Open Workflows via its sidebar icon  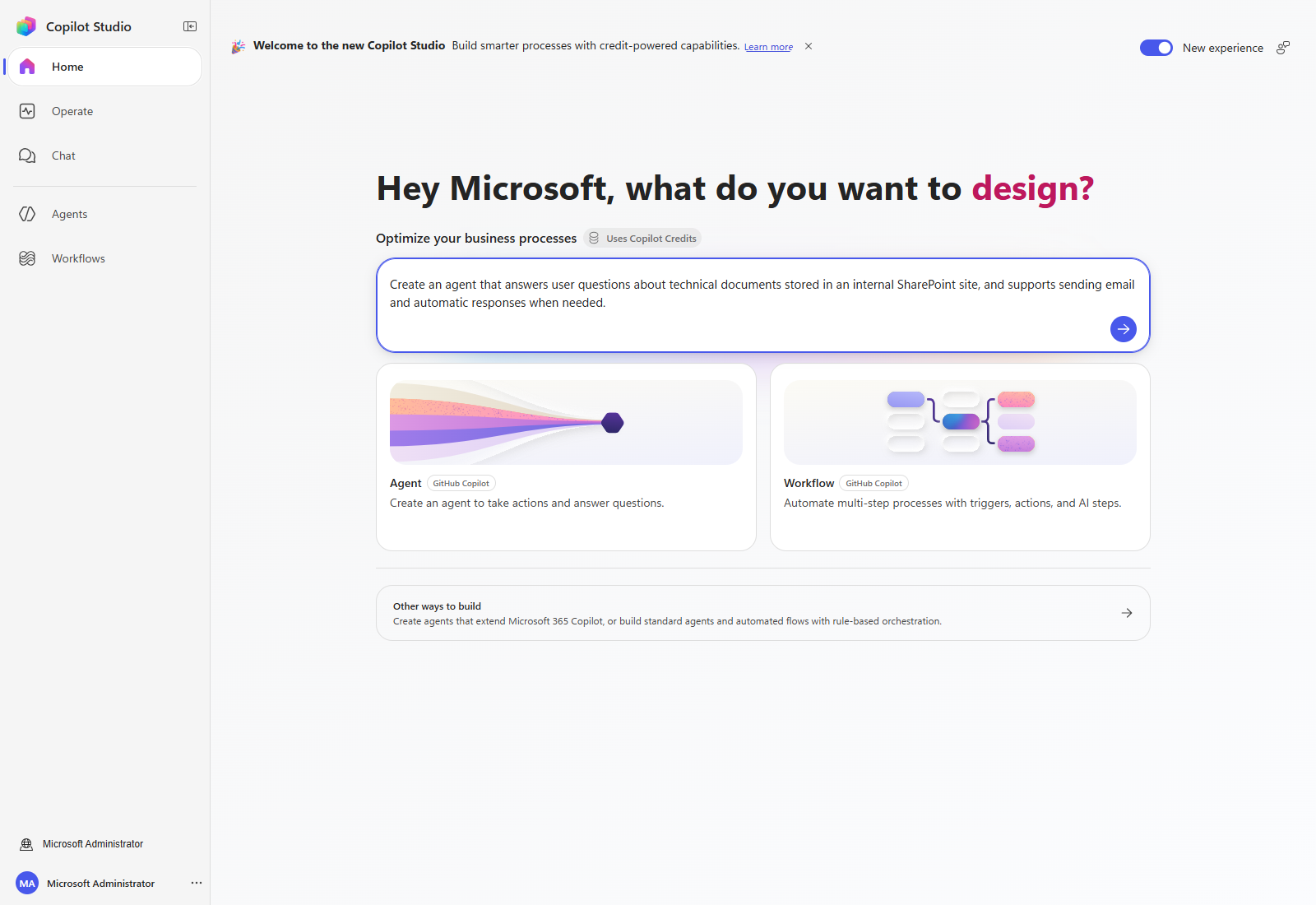coord(27,258)
